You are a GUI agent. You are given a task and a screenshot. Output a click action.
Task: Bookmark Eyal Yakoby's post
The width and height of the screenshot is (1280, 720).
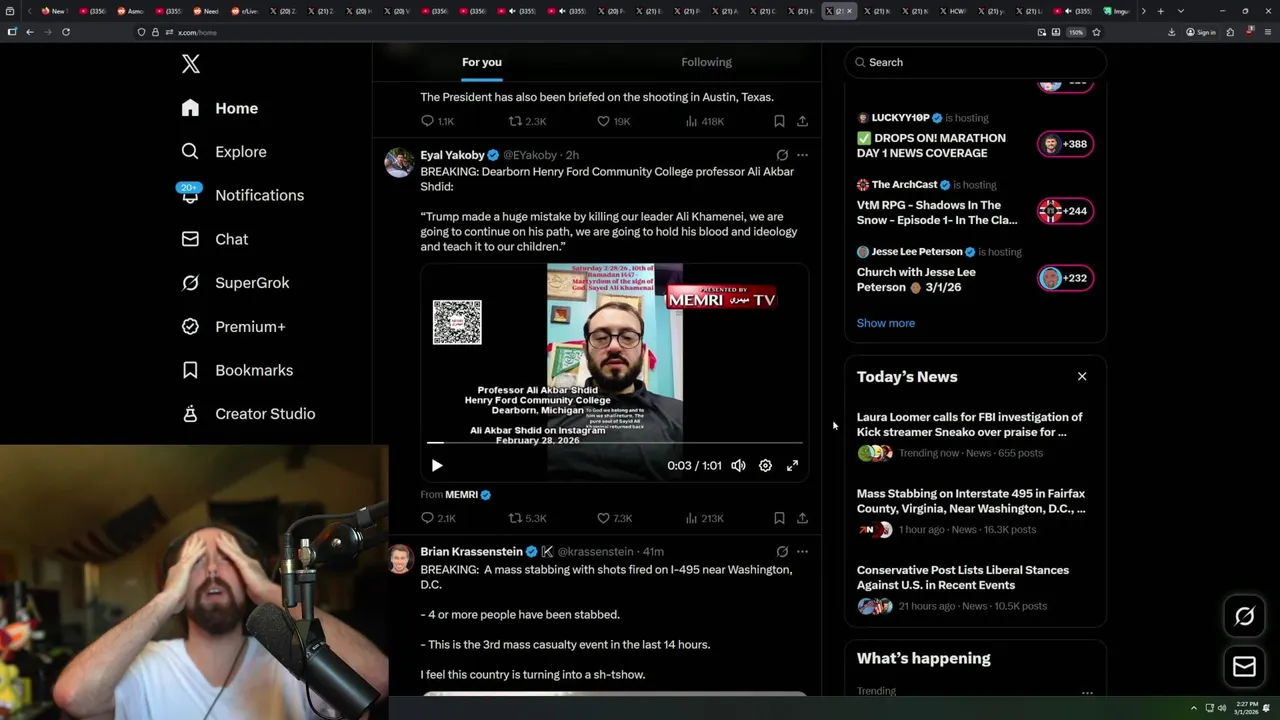click(779, 518)
